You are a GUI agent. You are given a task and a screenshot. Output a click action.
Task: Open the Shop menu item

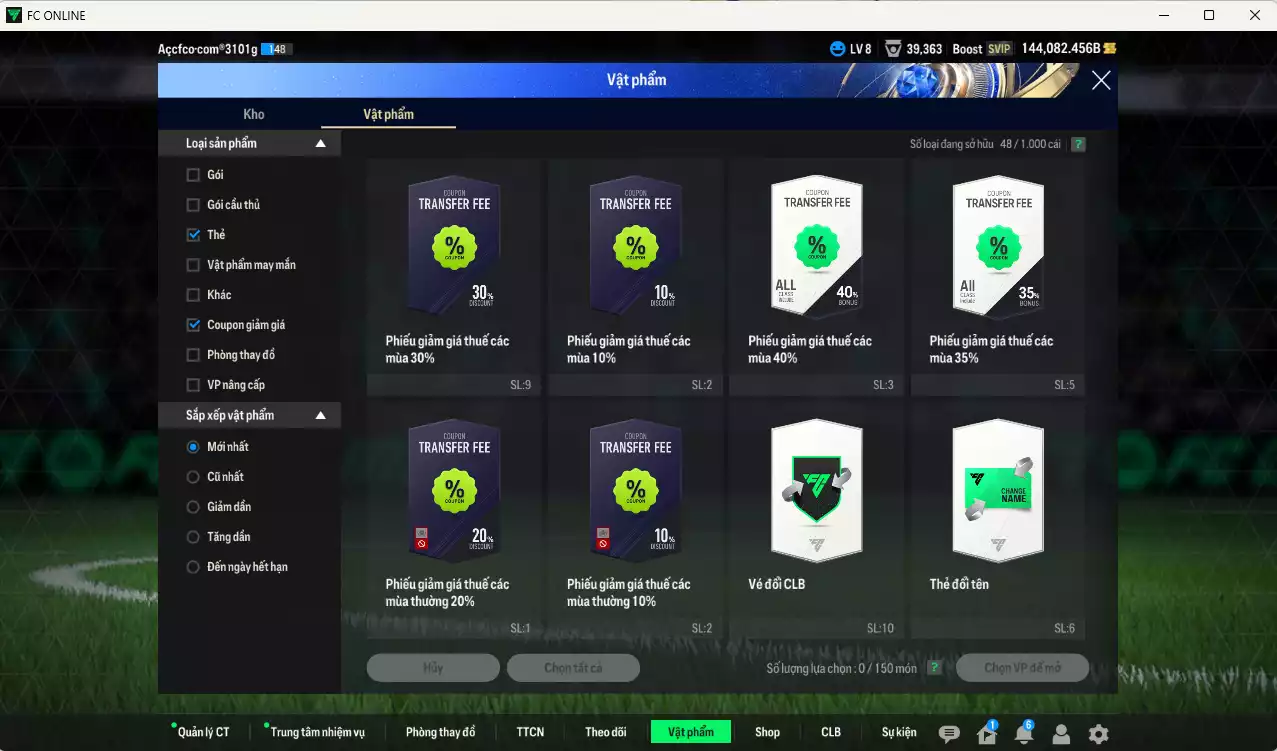pyautogui.click(x=766, y=731)
